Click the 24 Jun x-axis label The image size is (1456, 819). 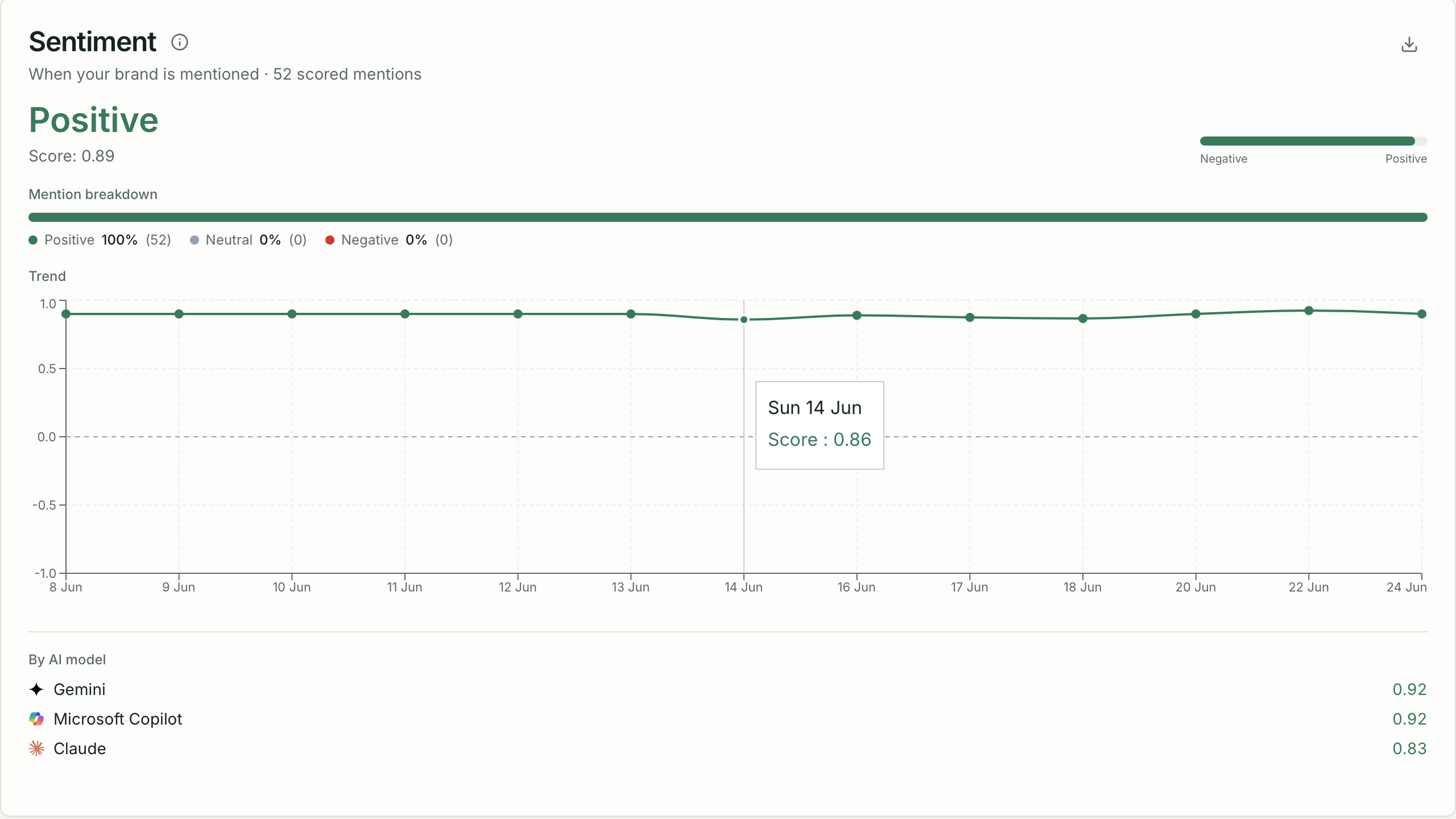pyautogui.click(x=1407, y=588)
